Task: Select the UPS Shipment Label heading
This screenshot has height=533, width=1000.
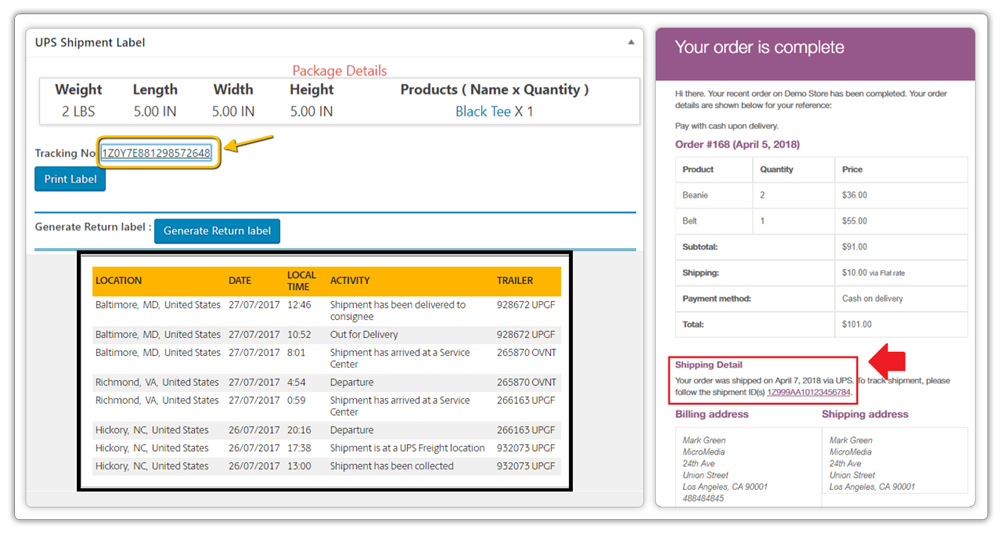Action: point(90,43)
